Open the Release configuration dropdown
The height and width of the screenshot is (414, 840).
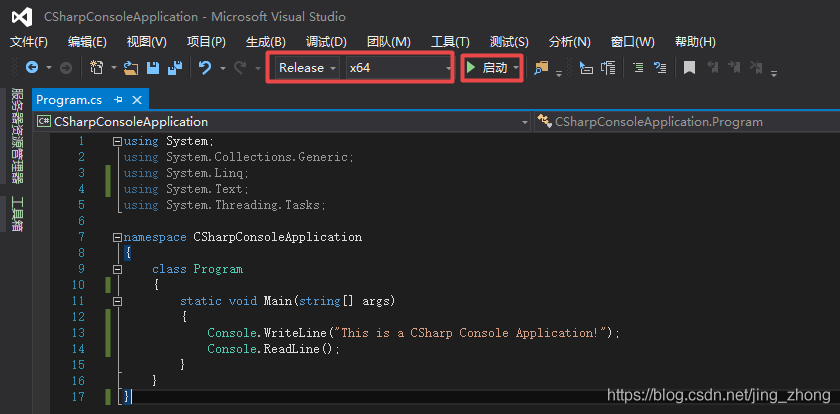tap(308, 68)
